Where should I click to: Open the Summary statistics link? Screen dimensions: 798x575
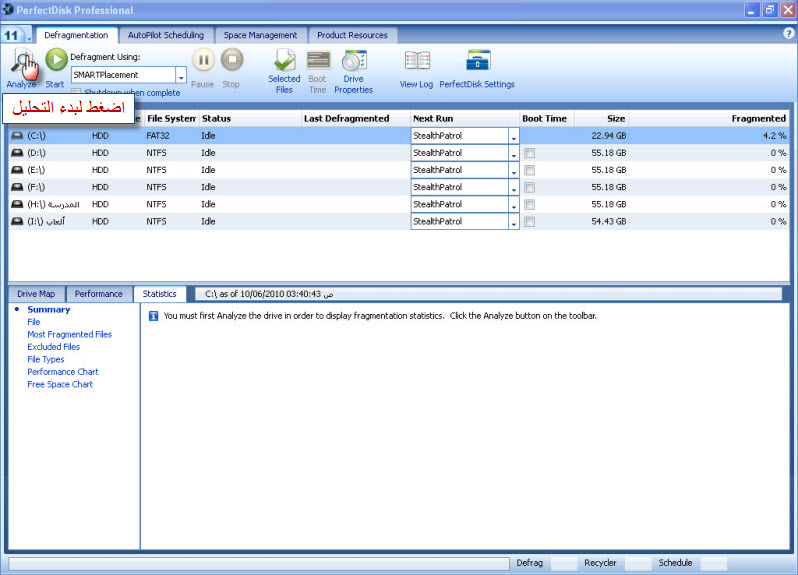[x=49, y=309]
